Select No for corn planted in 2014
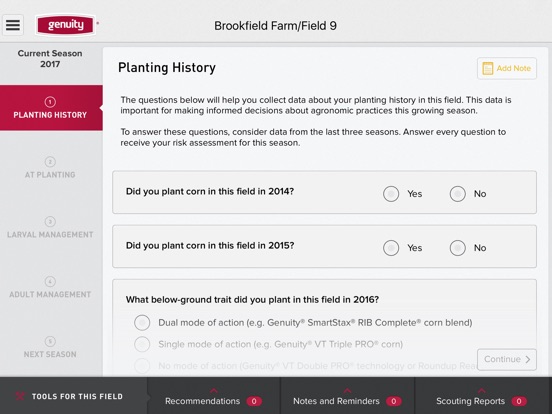Viewport: 552px width, 414px height. [458, 194]
